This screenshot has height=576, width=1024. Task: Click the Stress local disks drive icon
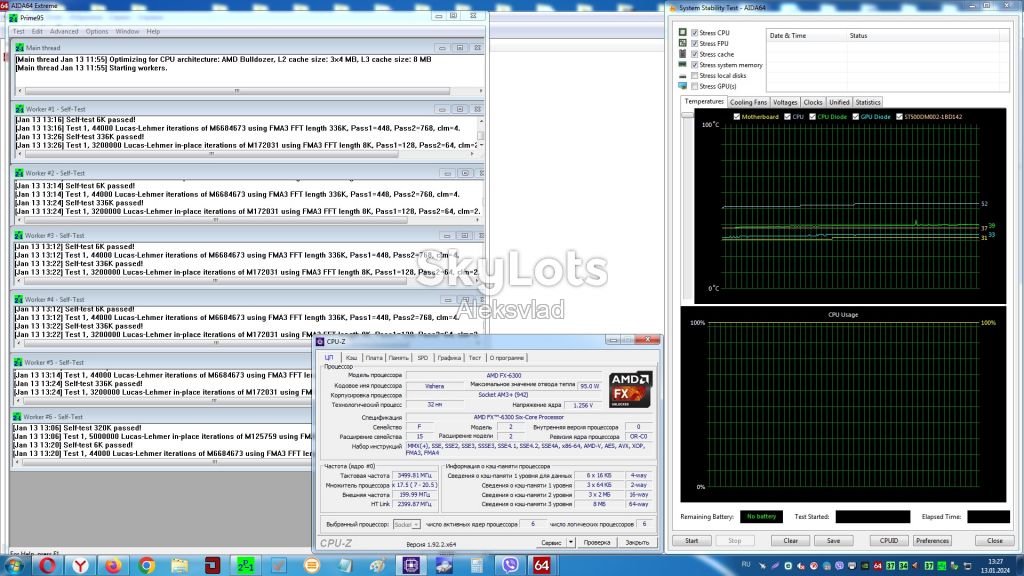tap(682, 76)
